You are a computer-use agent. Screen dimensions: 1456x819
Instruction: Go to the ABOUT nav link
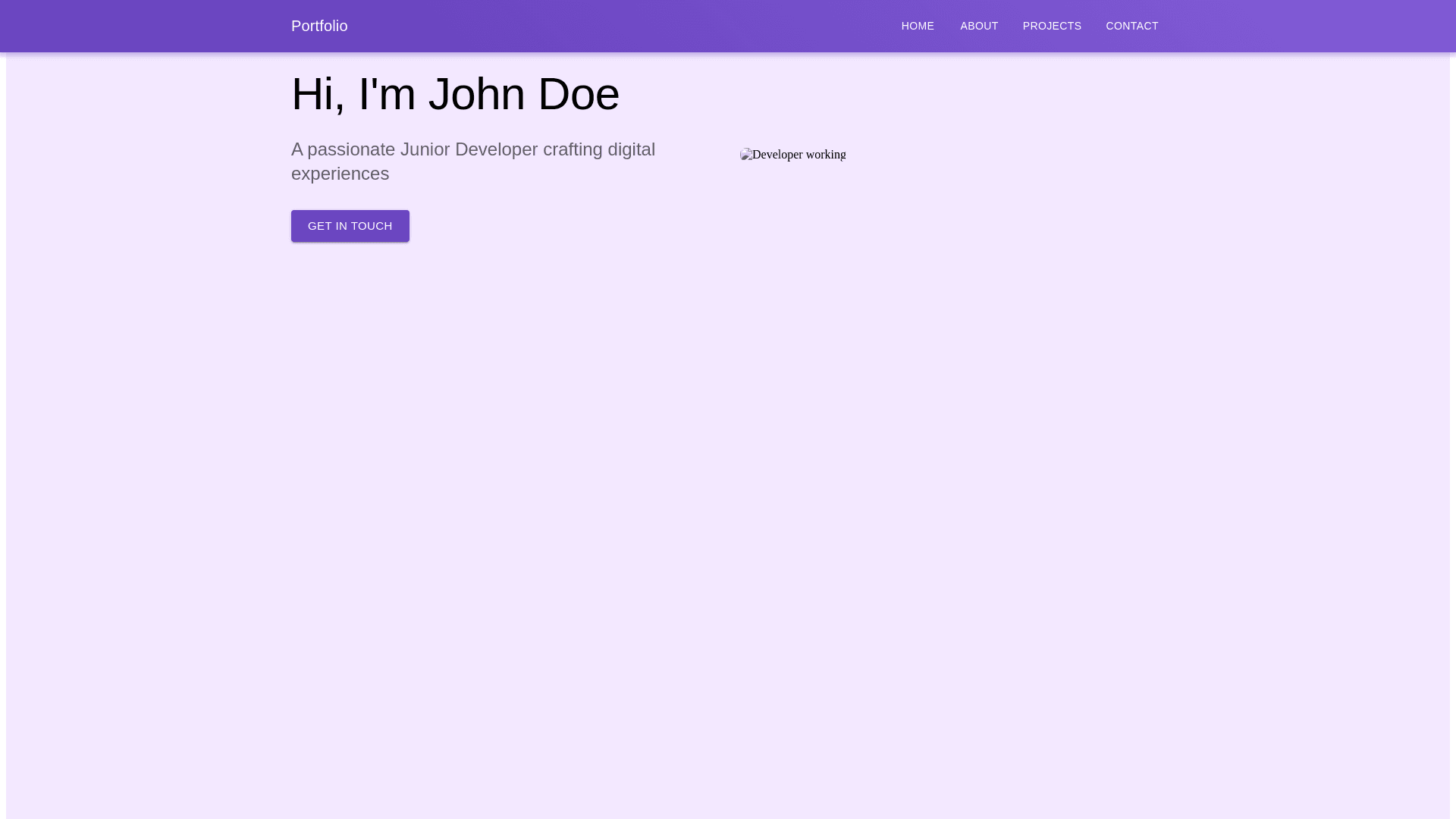coord(979,26)
